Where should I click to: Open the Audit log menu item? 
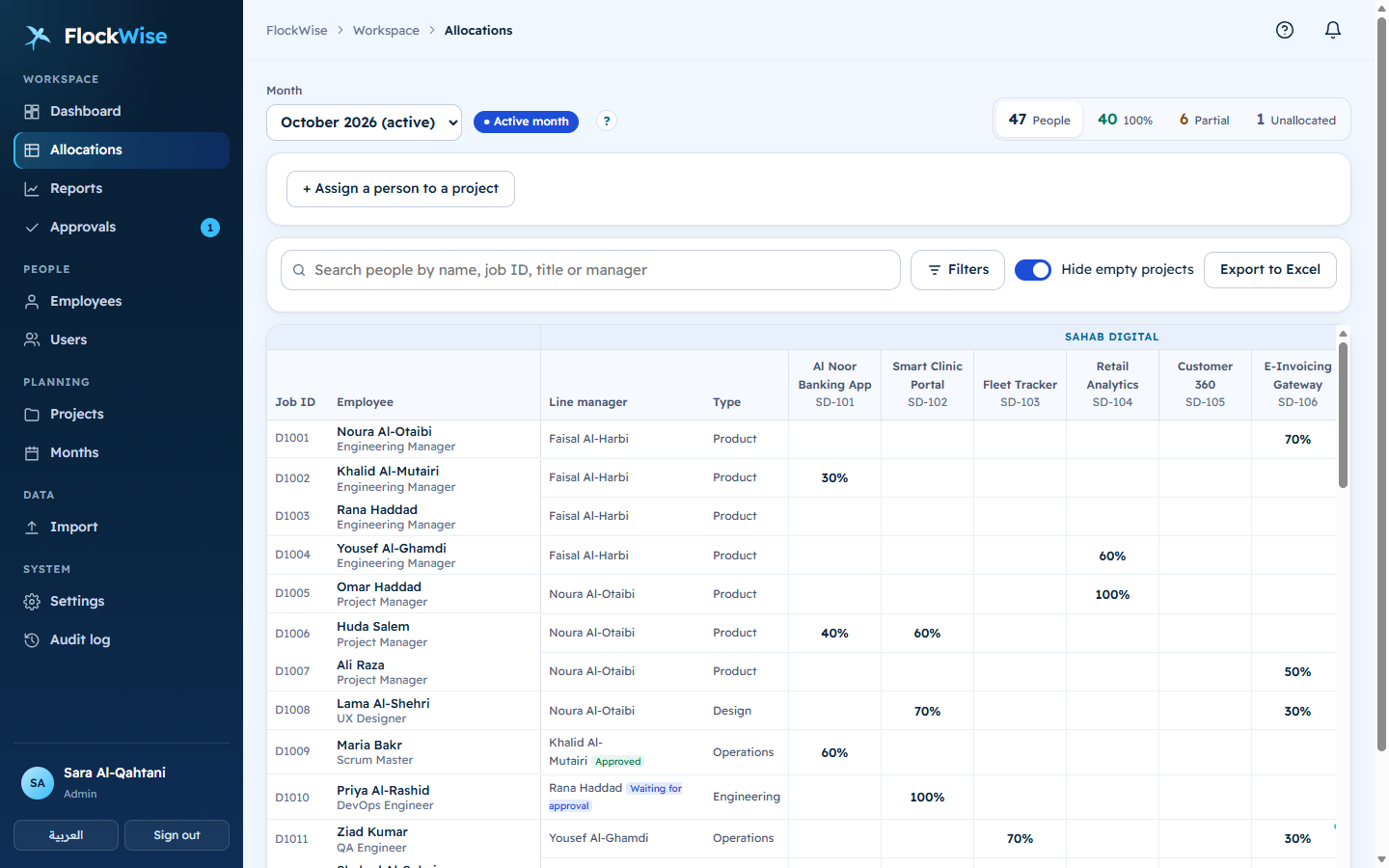tap(122, 640)
